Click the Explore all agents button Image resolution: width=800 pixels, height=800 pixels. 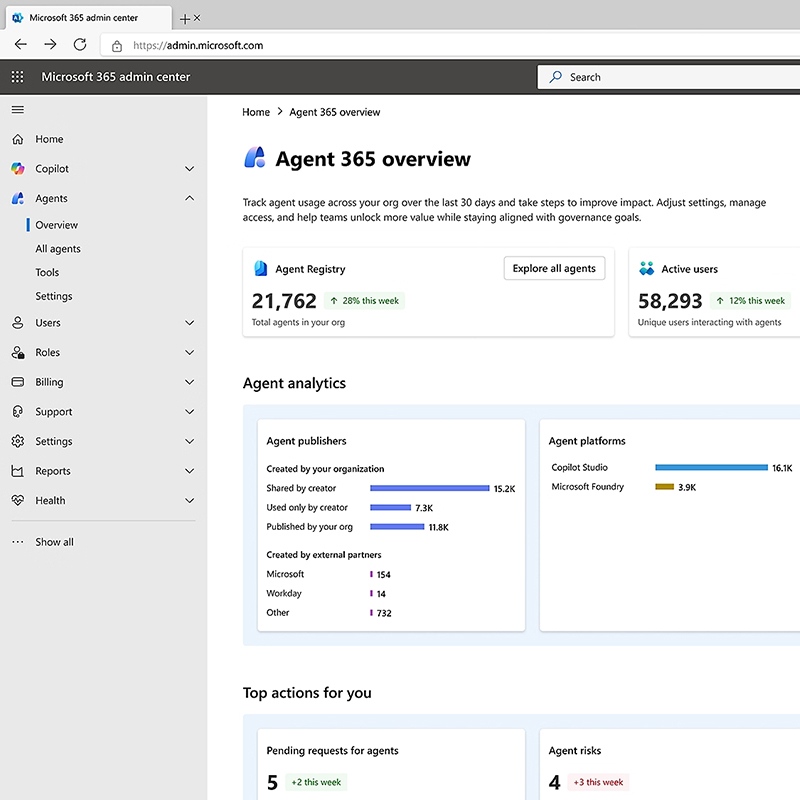click(x=554, y=268)
